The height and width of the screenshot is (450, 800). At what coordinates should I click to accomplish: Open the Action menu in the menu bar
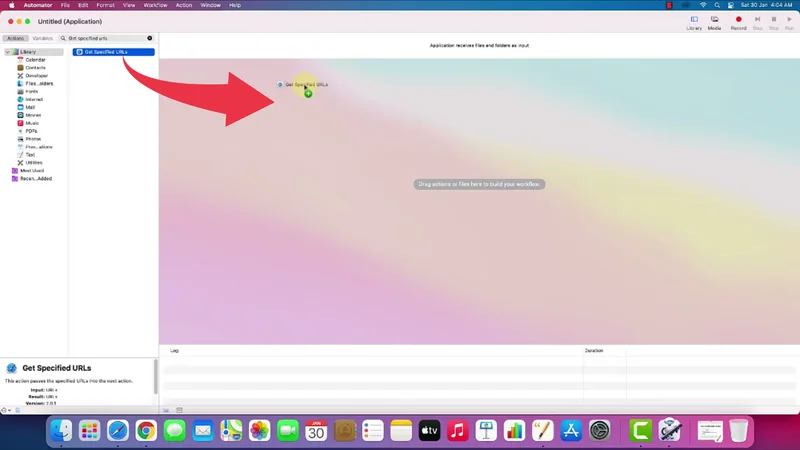pyautogui.click(x=184, y=5)
